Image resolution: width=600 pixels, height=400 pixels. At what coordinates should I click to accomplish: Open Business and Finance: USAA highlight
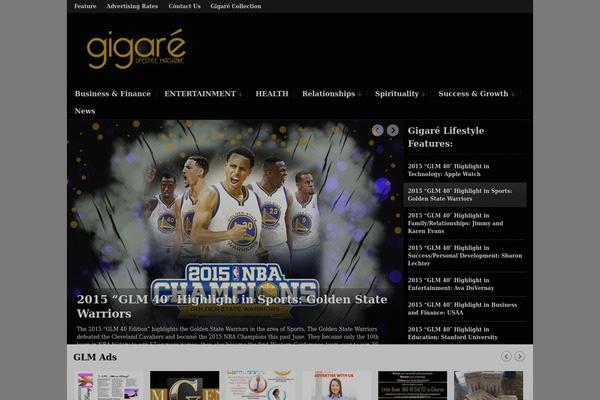(x=462, y=309)
